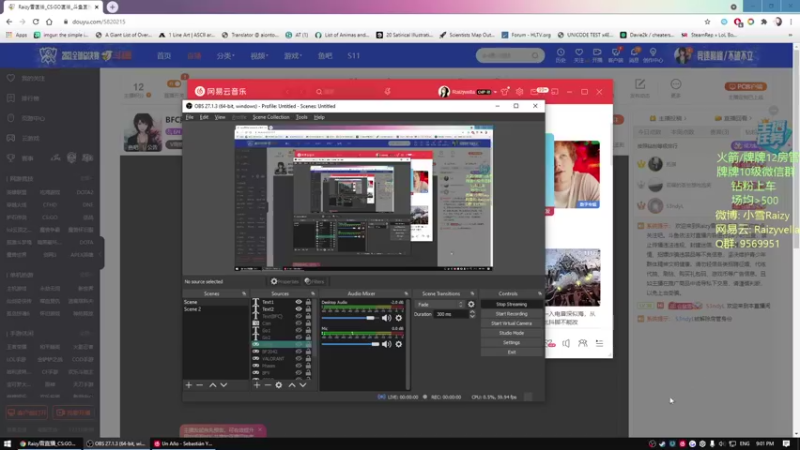This screenshot has height=450, width=800.
Task: Move the selected source down
Action: click(x=303, y=385)
